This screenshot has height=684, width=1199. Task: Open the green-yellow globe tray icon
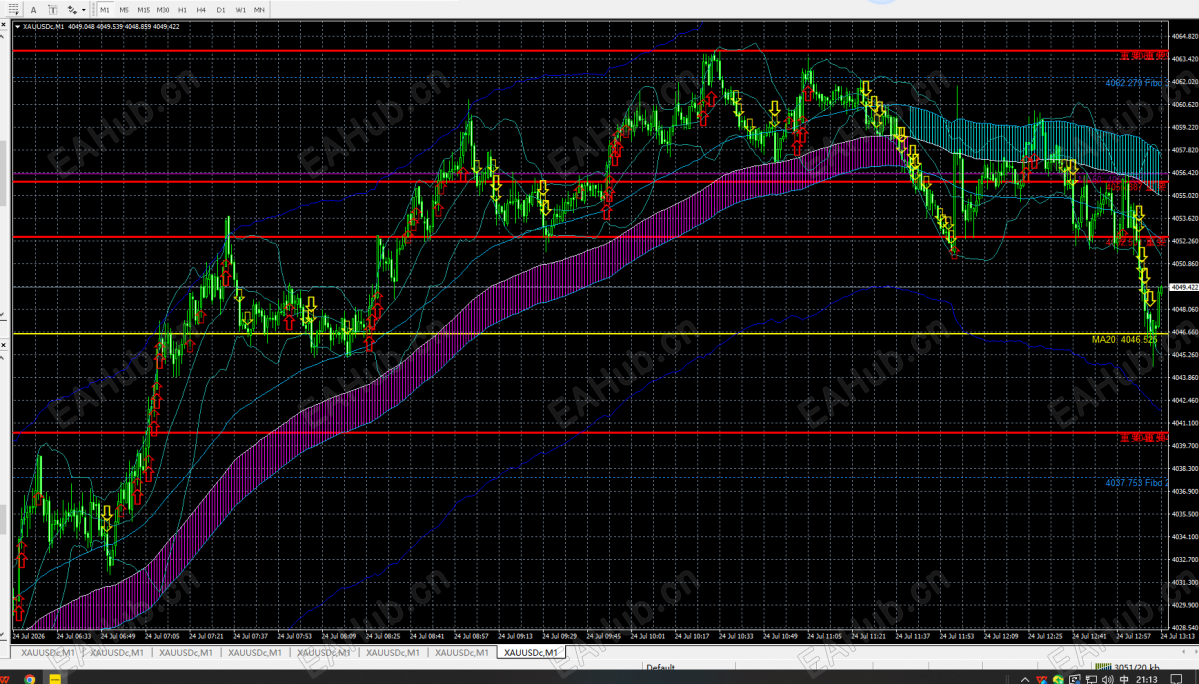tap(1058, 679)
